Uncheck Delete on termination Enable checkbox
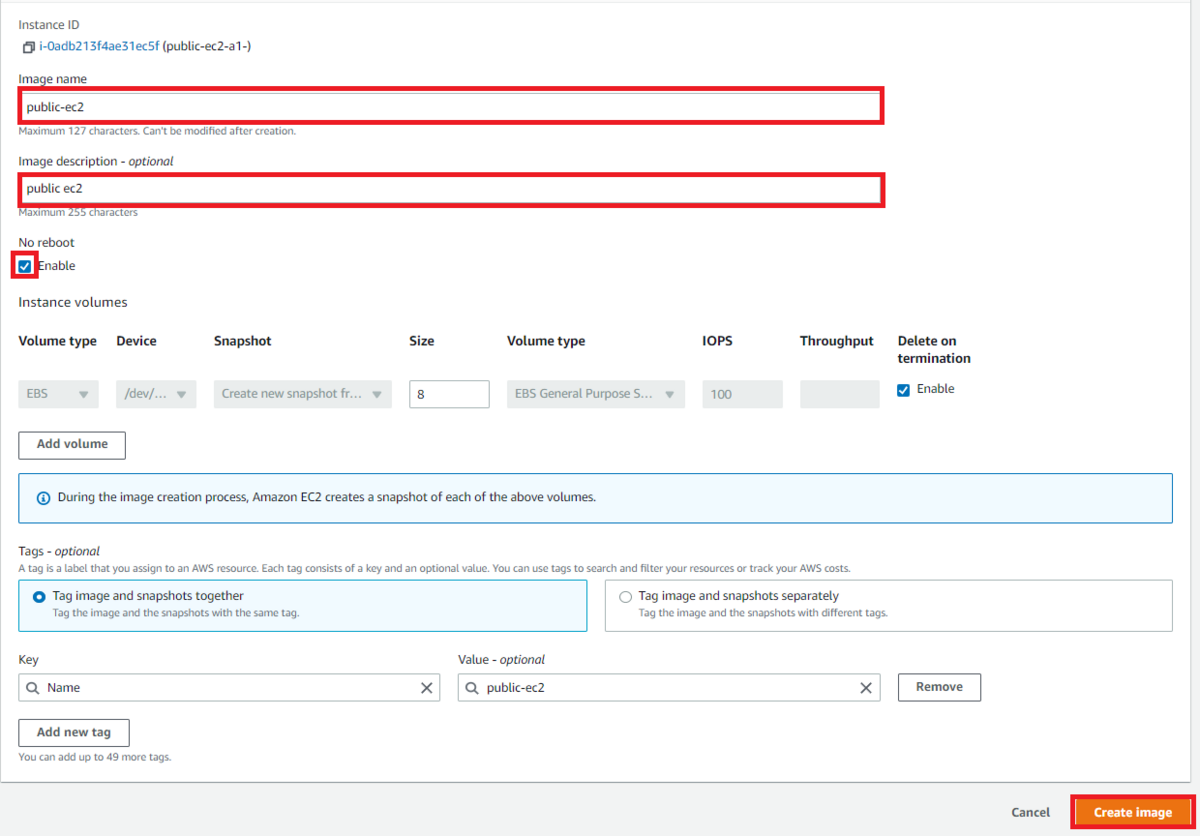 click(x=904, y=390)
